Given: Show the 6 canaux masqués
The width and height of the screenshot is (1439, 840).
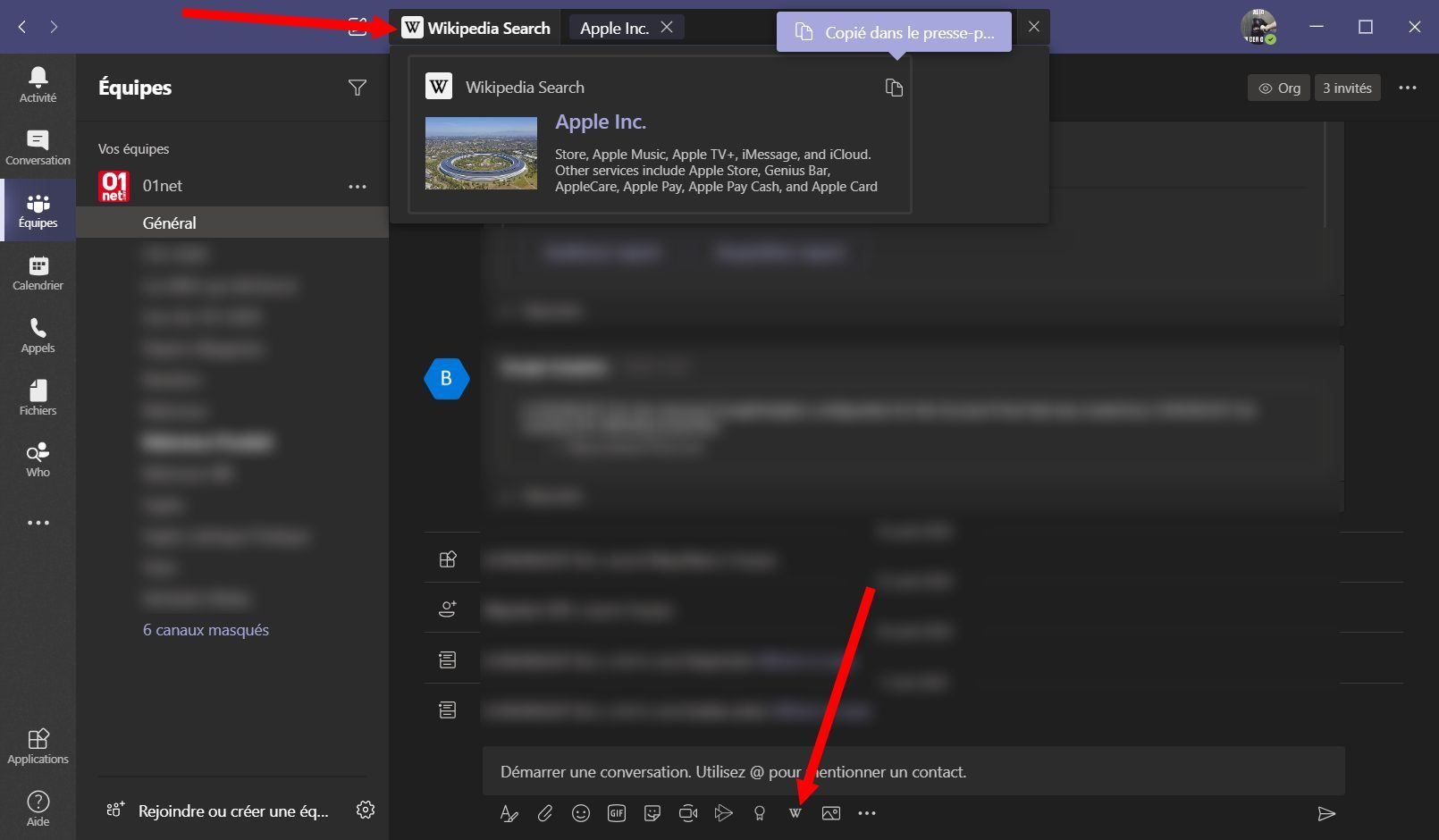Looking at the screenshot, I should click(x=206, y=630).
